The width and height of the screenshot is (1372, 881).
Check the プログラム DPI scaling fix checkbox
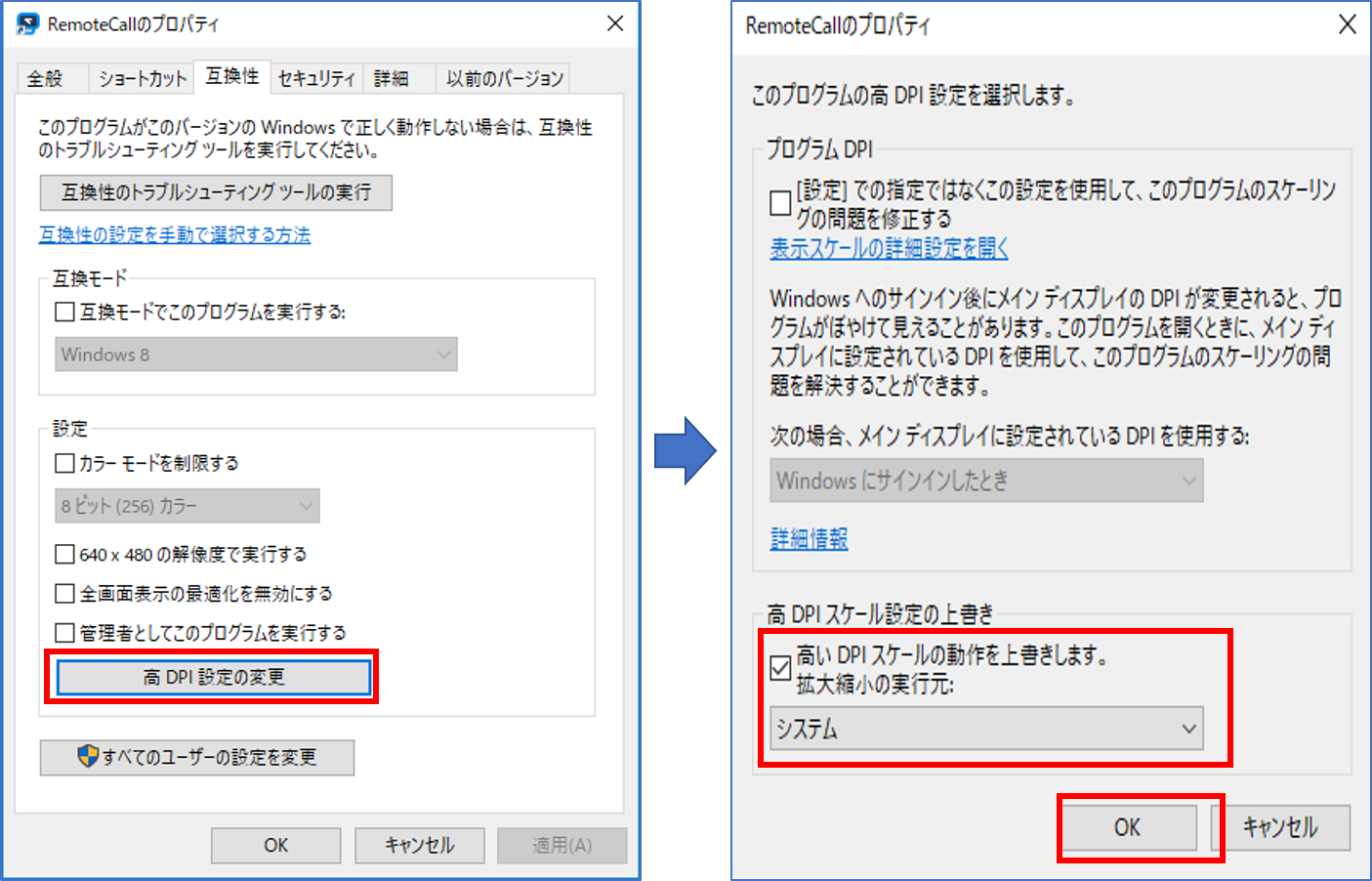(780, 203)
